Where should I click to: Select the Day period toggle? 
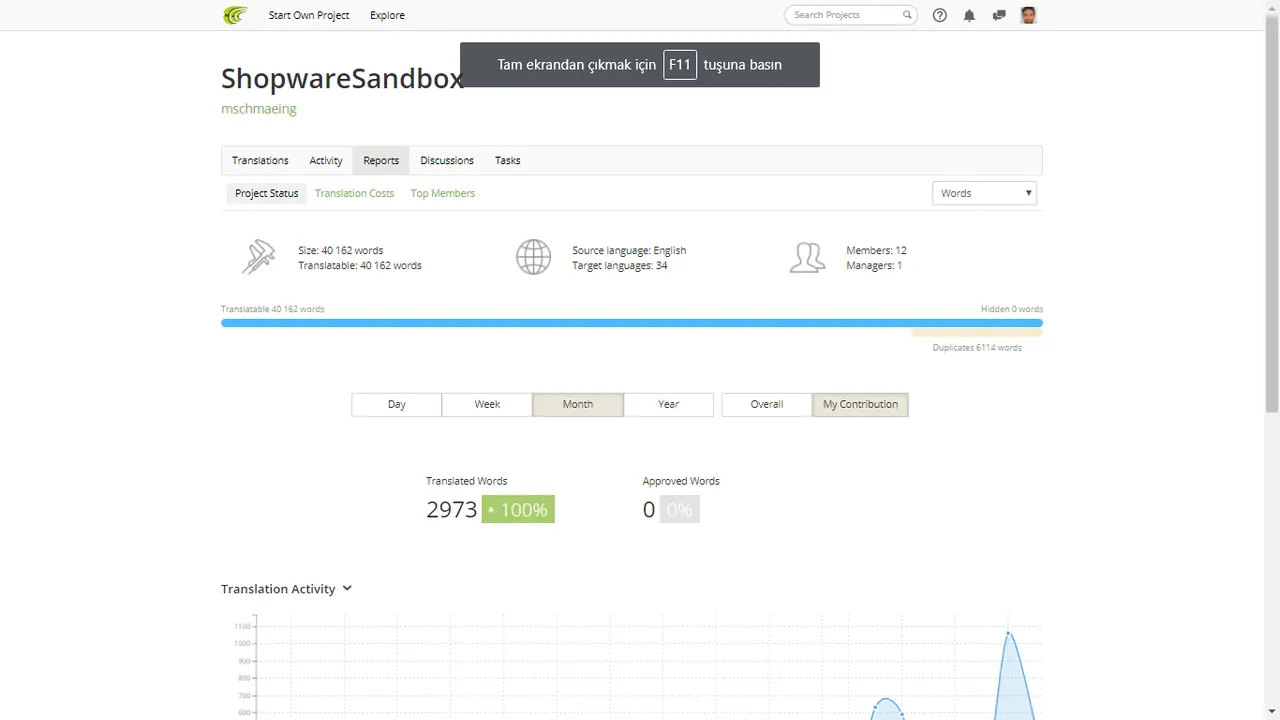click(x=397, y=404)
